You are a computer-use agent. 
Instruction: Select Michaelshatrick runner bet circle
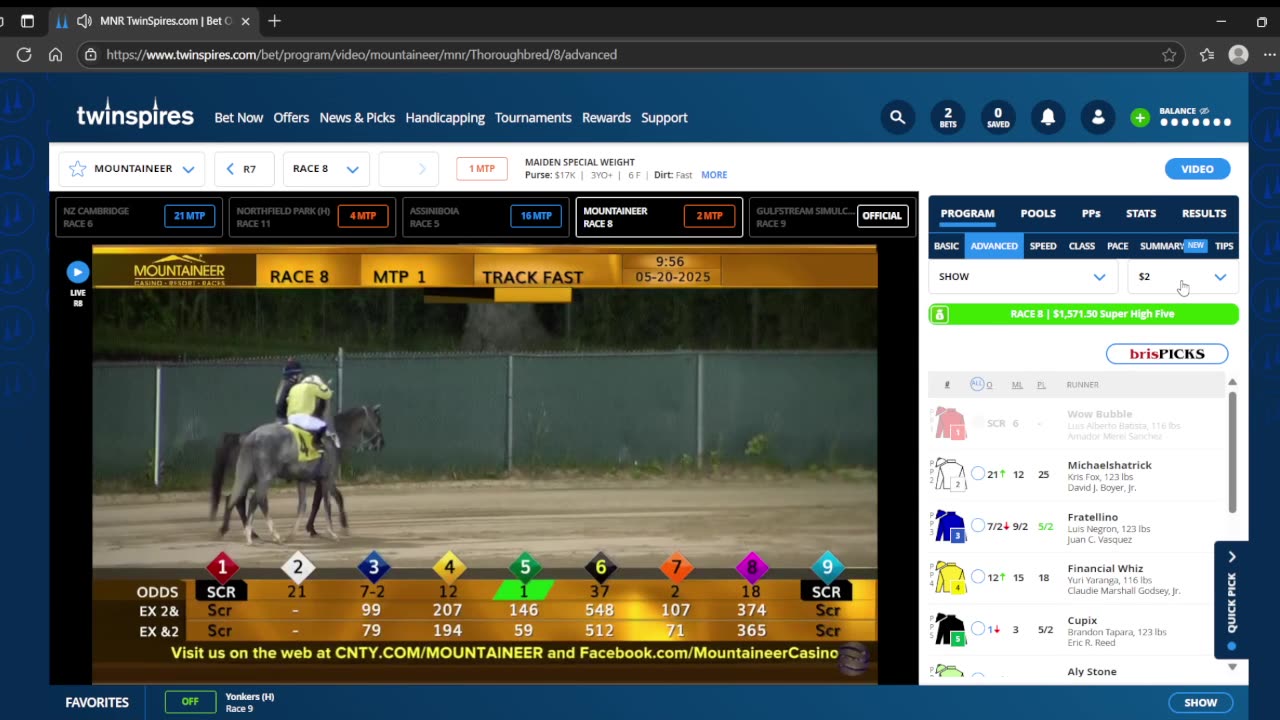tap(978, 474)
